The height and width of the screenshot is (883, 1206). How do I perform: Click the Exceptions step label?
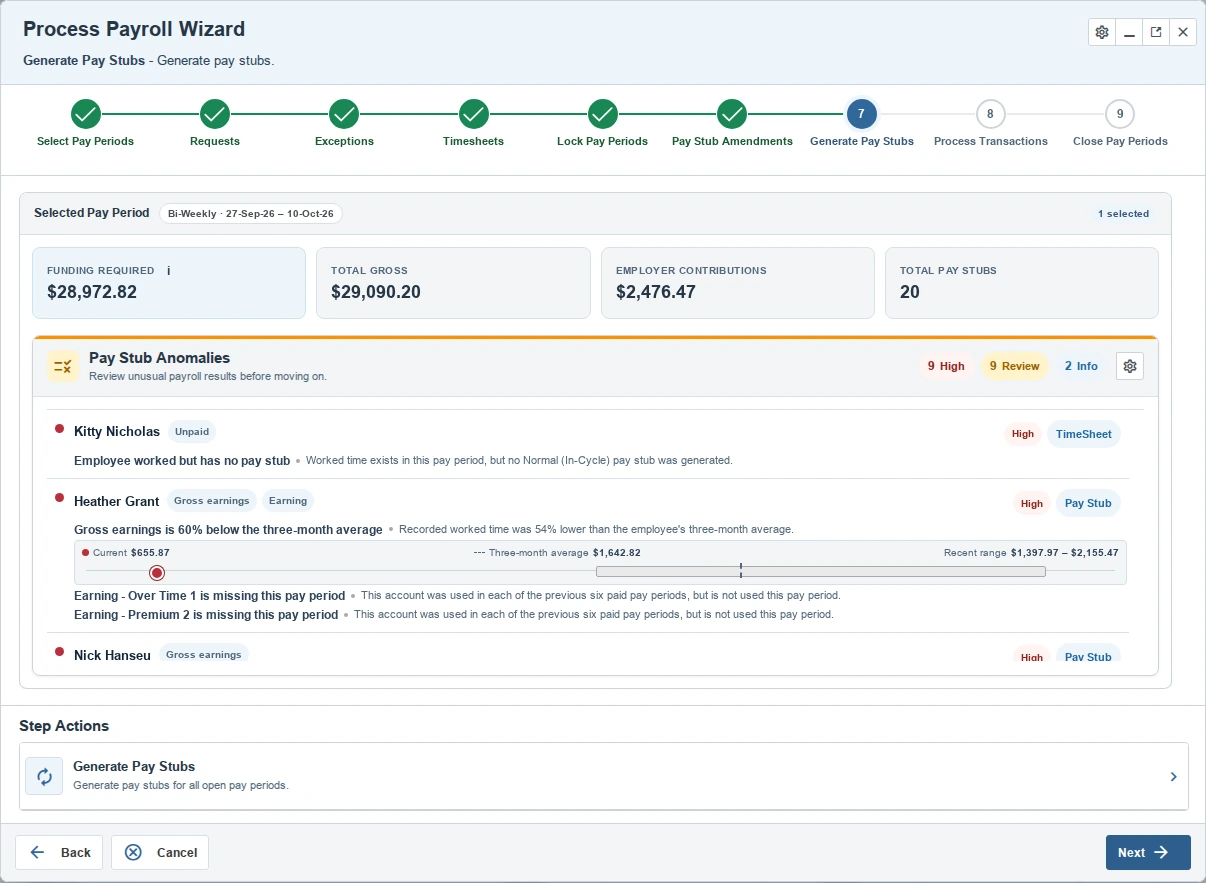(x=344, y=141)
